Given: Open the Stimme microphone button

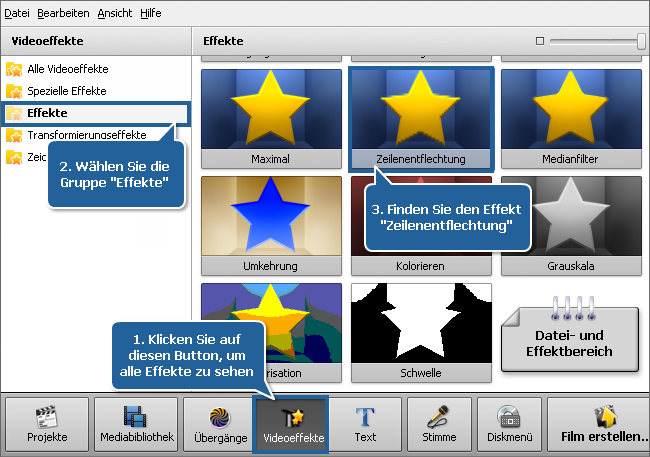Looking at the screenshot, I should [x=439, y=424].
